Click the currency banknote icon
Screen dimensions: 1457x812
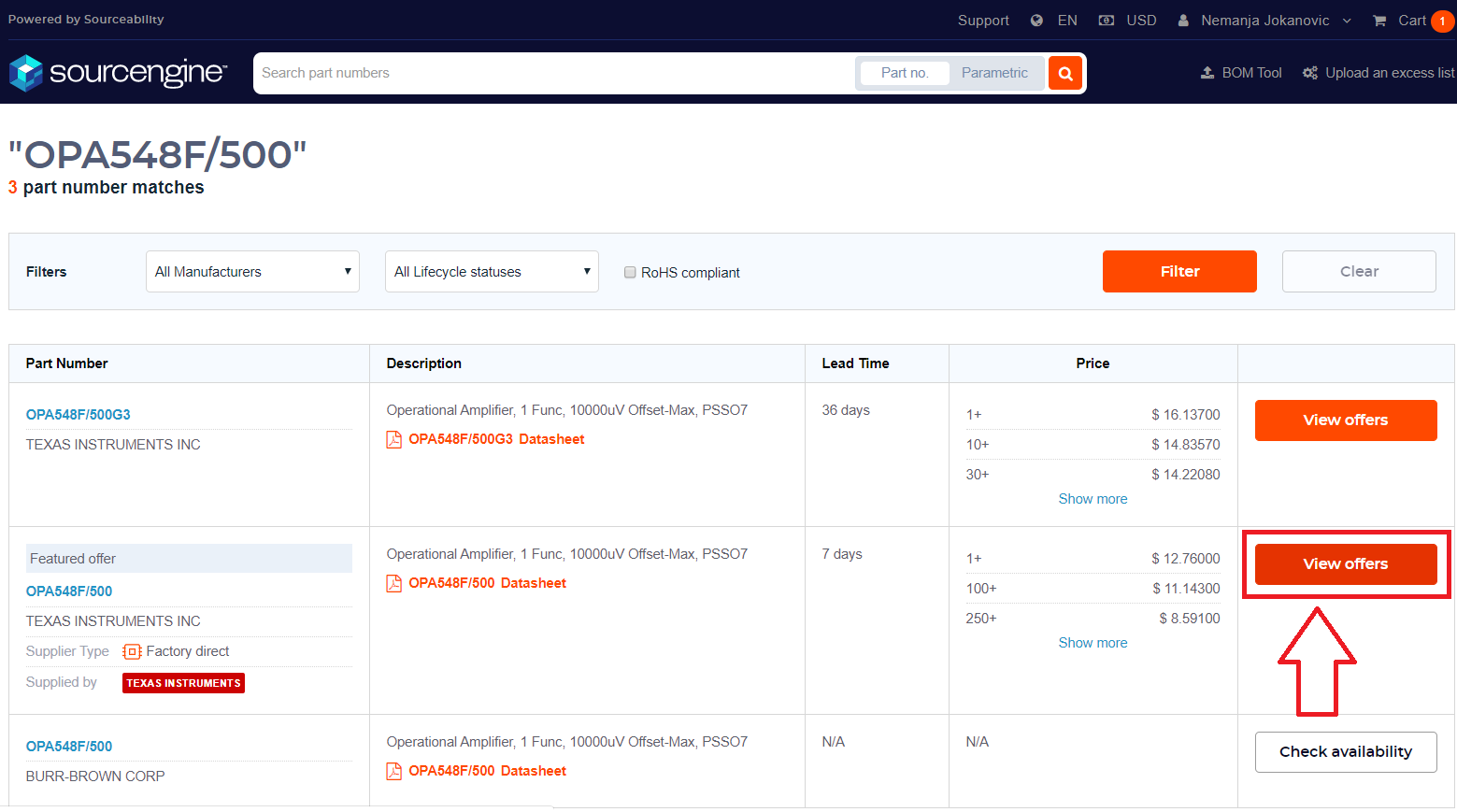point(1107,21)
